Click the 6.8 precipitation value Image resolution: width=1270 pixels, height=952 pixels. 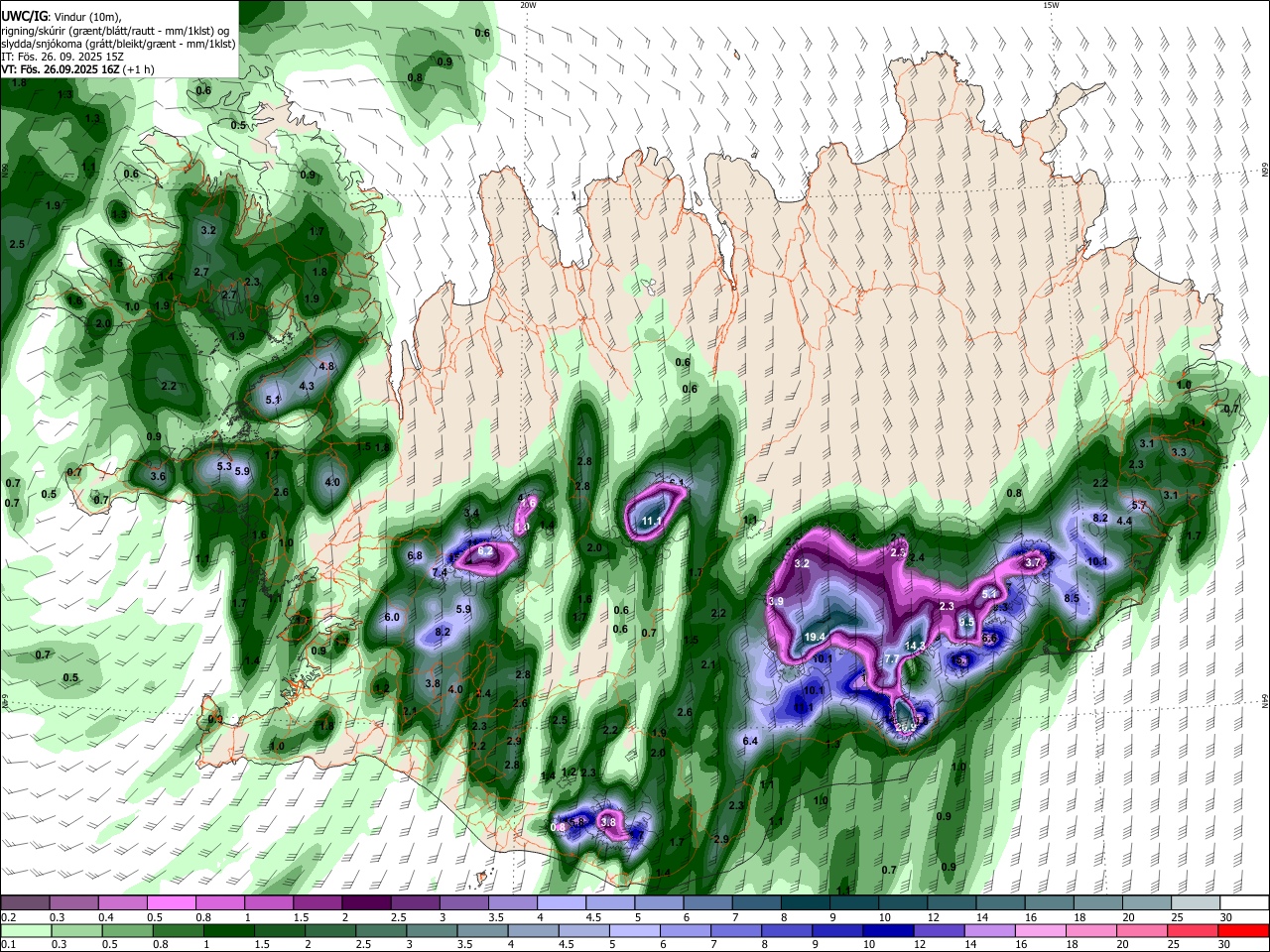click(x=415, y=556)
